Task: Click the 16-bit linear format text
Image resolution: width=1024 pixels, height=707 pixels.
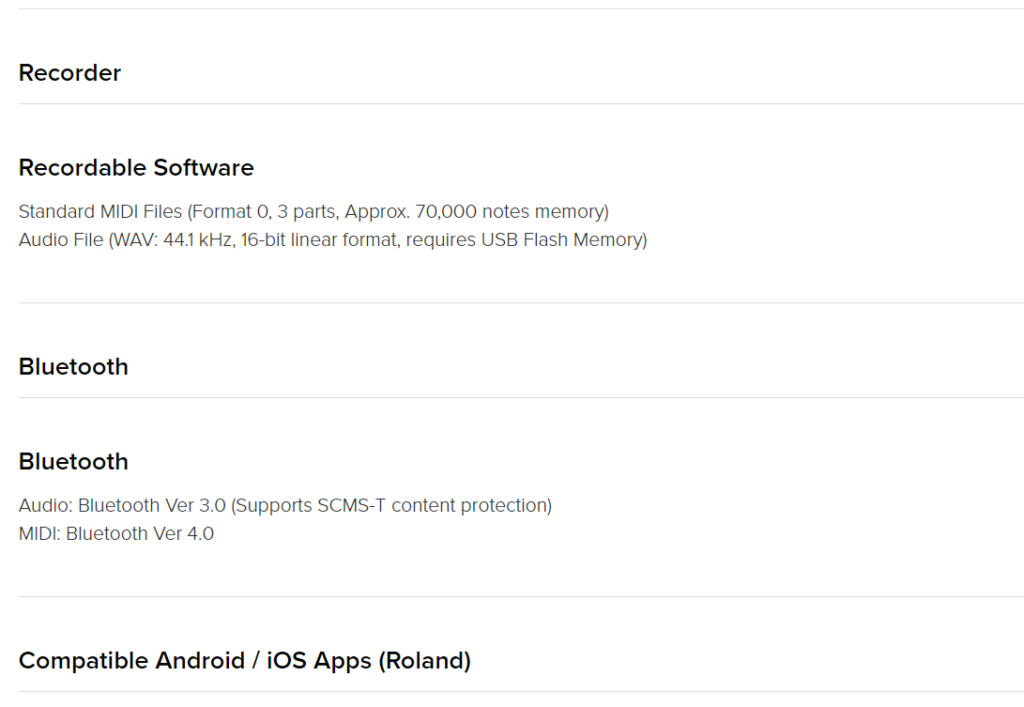Action: (x=320, y=240)
